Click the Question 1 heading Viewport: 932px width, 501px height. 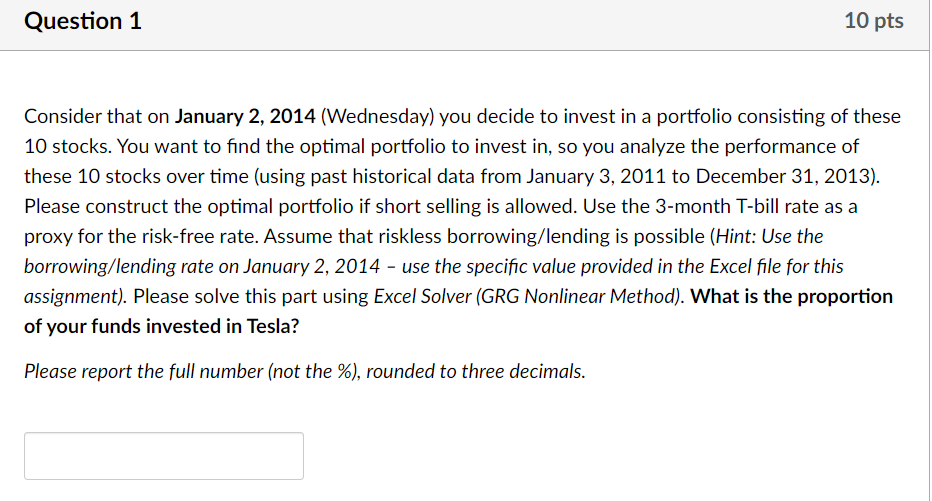coord(83,21)
